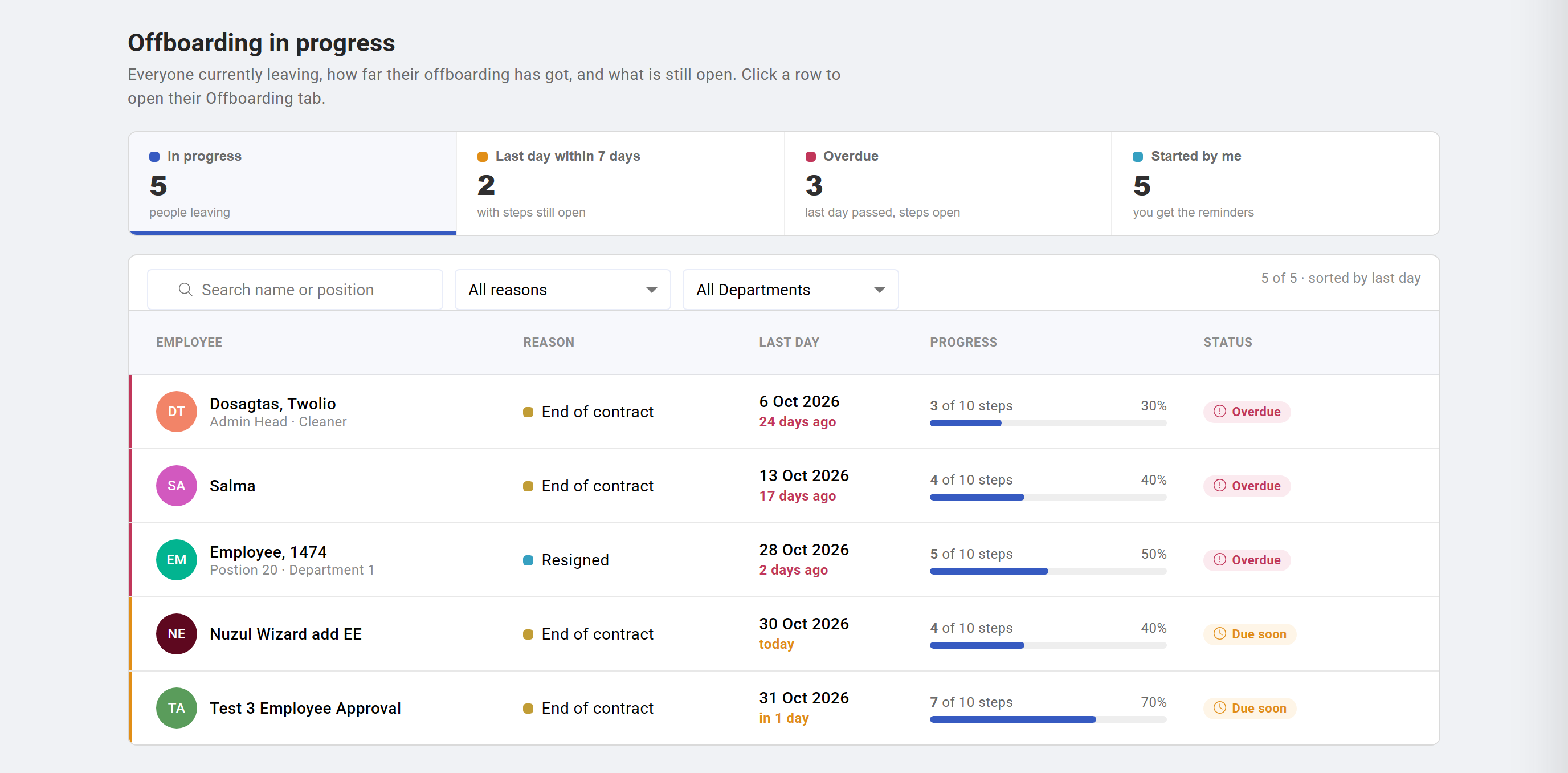Click the 50% progress bar for Employee, 1474
Screen dimensions: 1568x773
tap(1048, 571)
